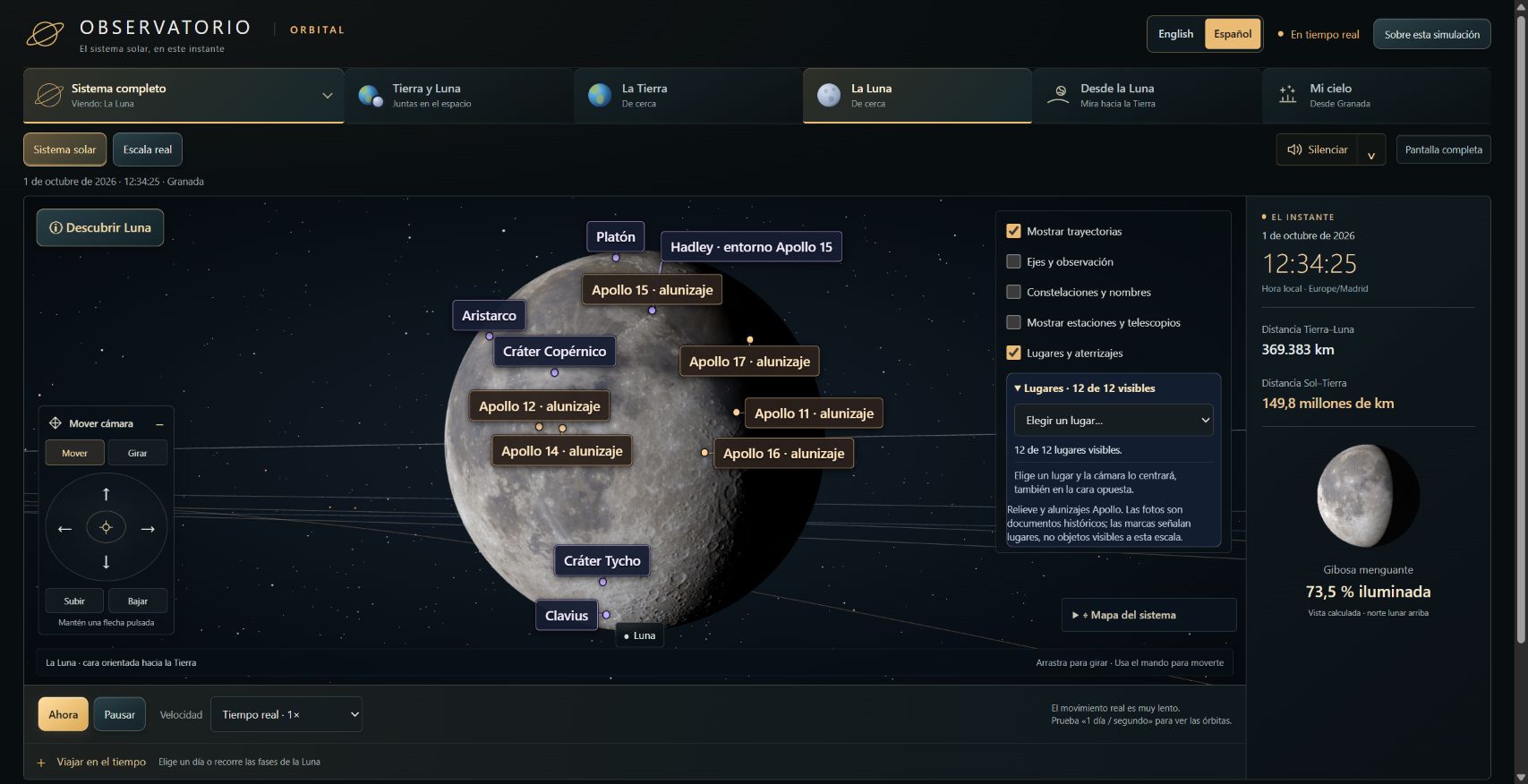
Task: Click the up arrow in camera pad
Action: 106,494
